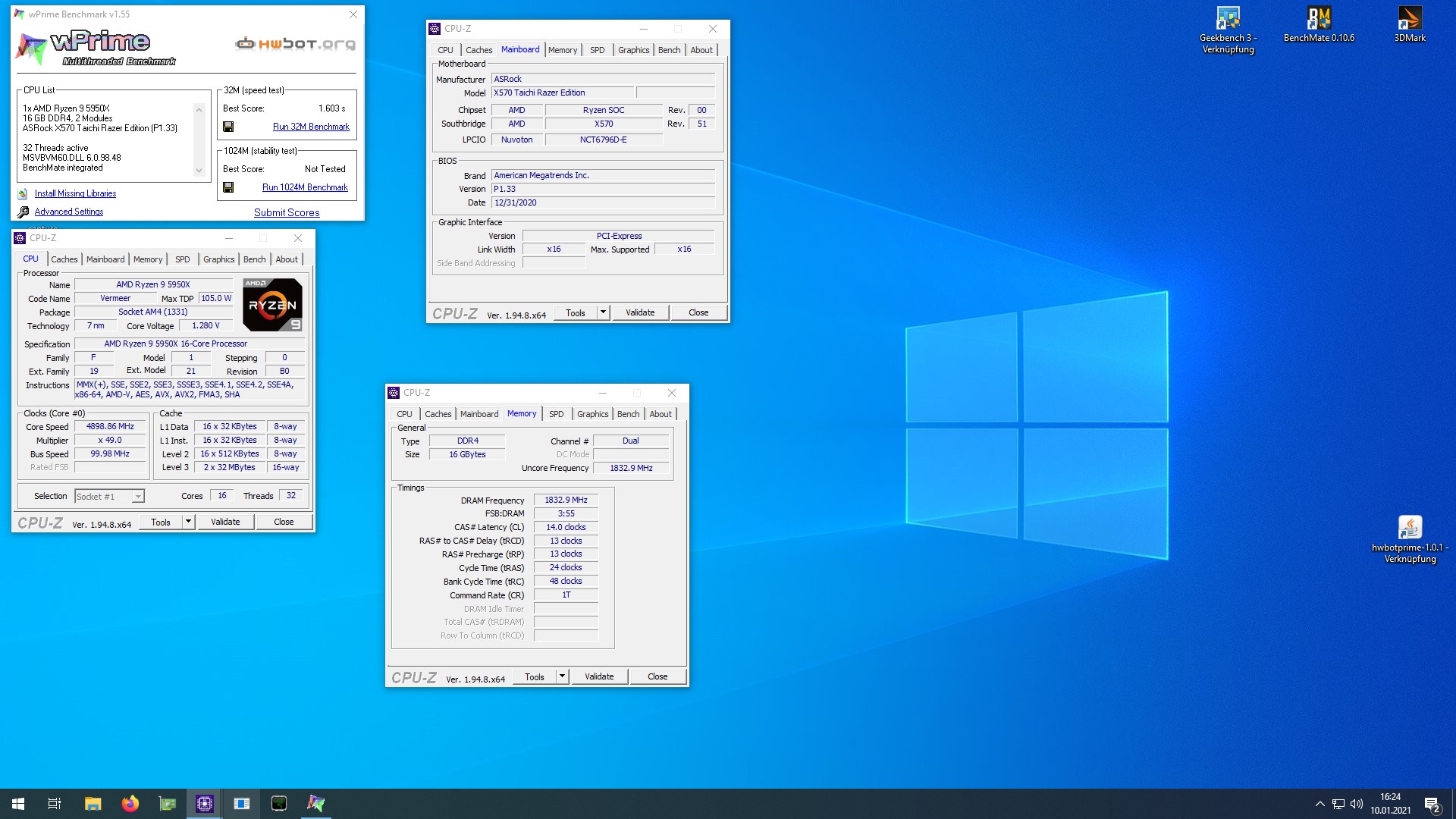Viewport: 1456px width, 819px height.
Task: Click the CAS# Latency 14.0 clocks value
Action: (566, 528)
